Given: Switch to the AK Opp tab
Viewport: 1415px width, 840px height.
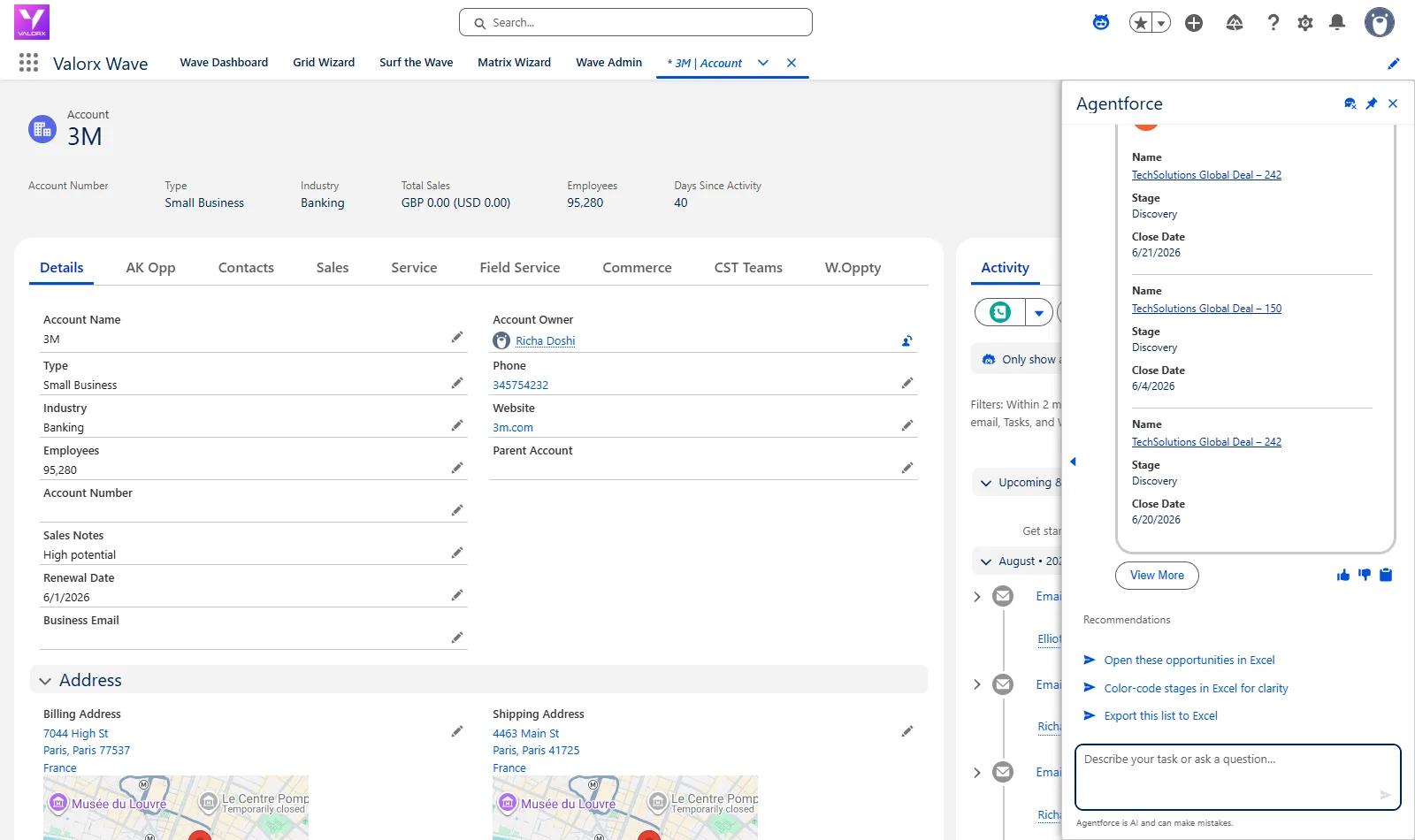Looking at the screenshot, I should 150,268.
